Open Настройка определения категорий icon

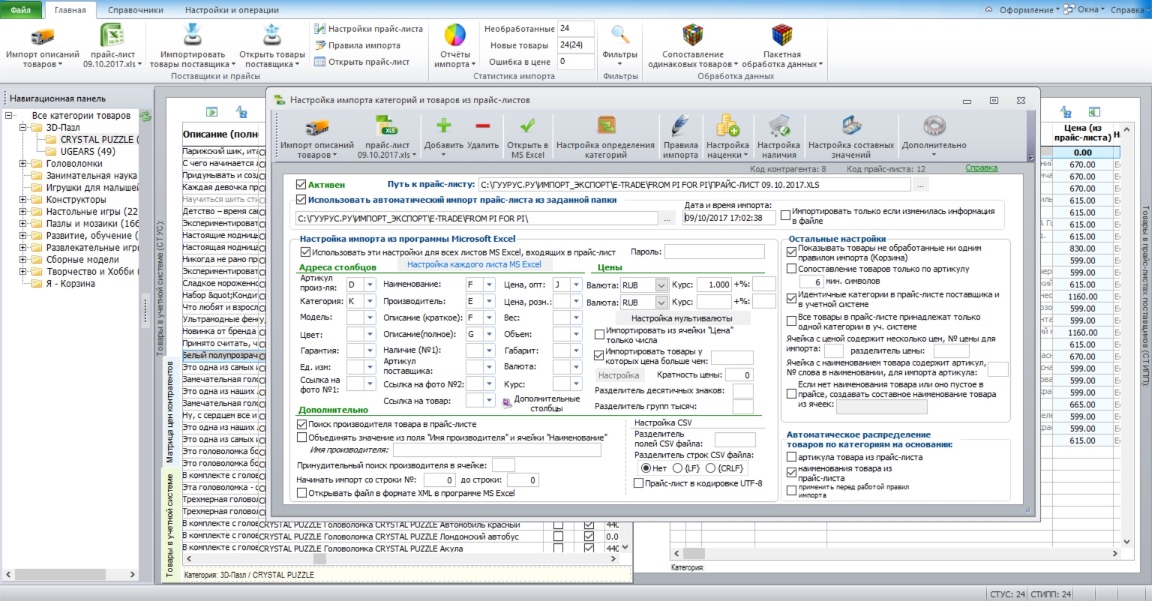[x=605, y=126]
